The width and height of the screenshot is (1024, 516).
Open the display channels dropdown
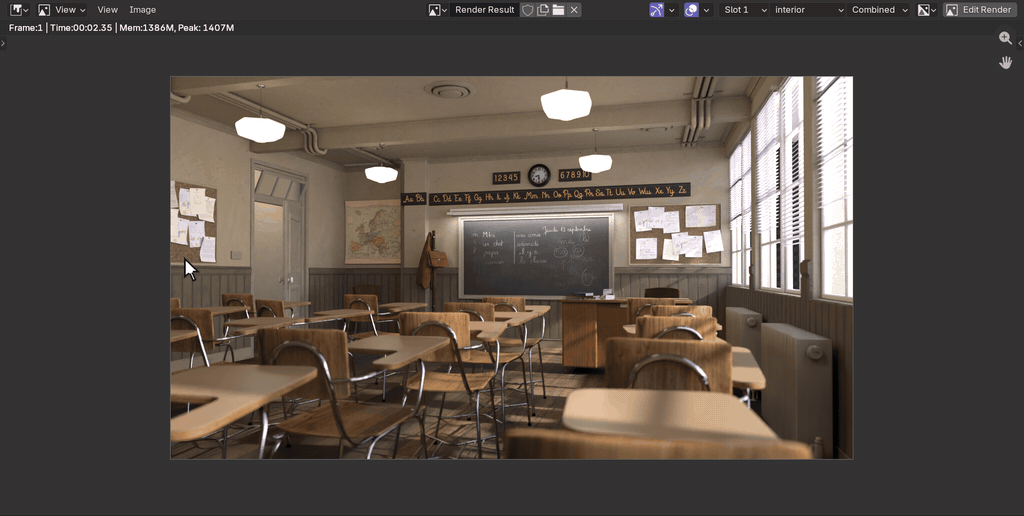click(927, 10)
